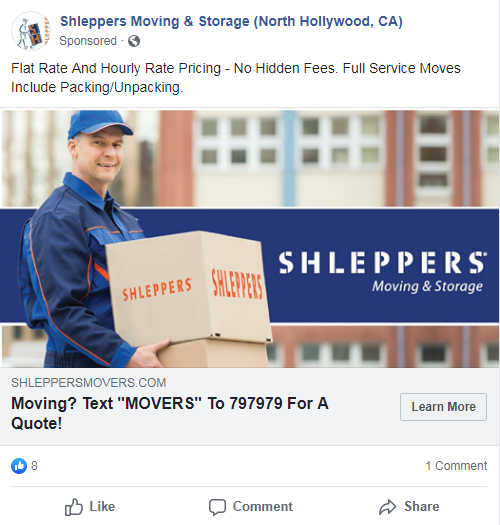Click the Moving? Text "MOVERS" headline
Screen dimensions: 500x525
point(170,413)
